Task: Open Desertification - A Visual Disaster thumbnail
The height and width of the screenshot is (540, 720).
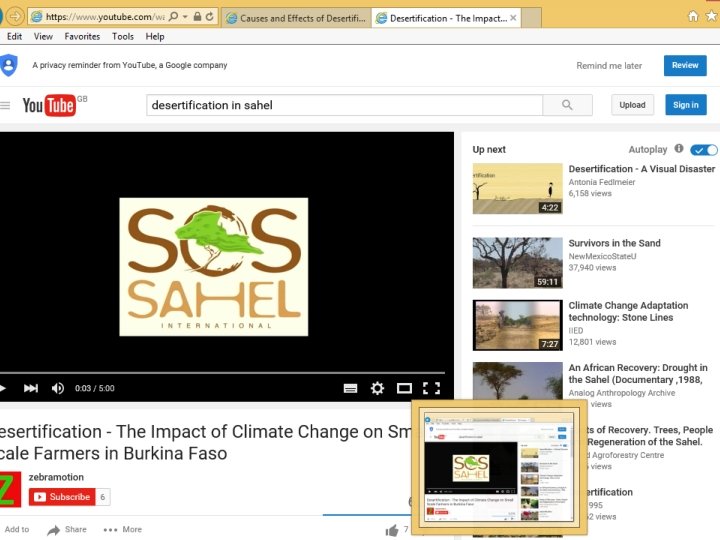Action: click(518, 189)
